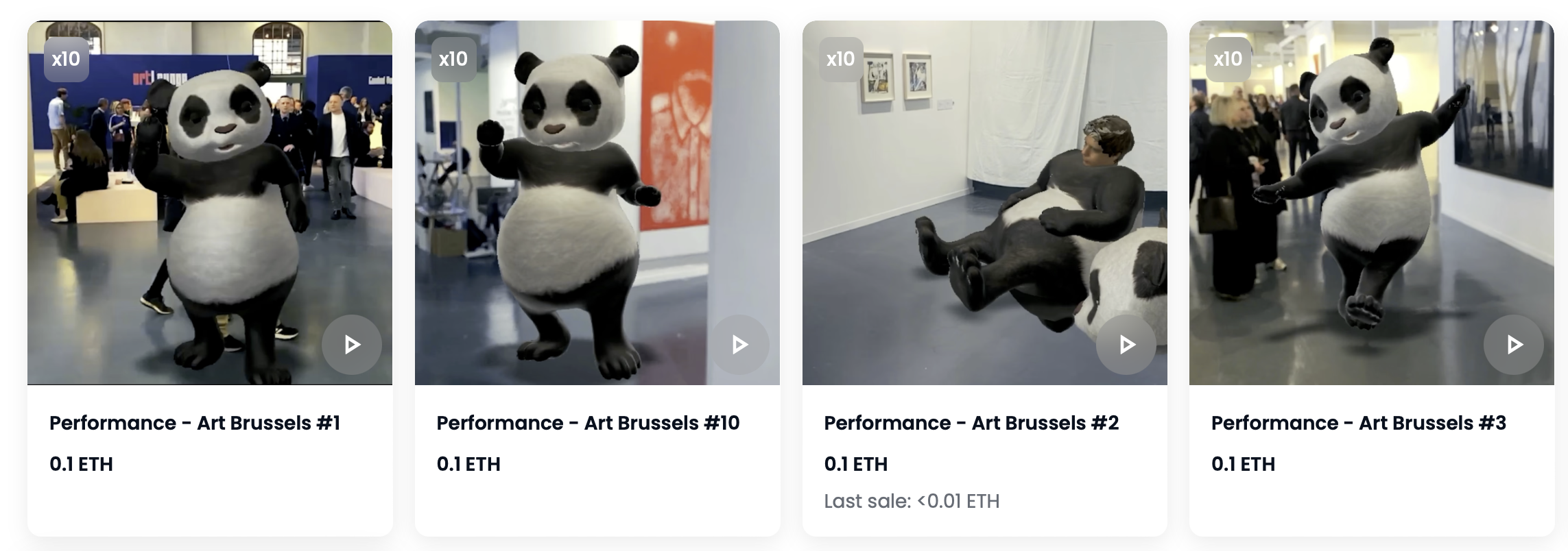1568x551 pixels.
Task: Play the Art Brussels #1 video
Action: [352, 344]
